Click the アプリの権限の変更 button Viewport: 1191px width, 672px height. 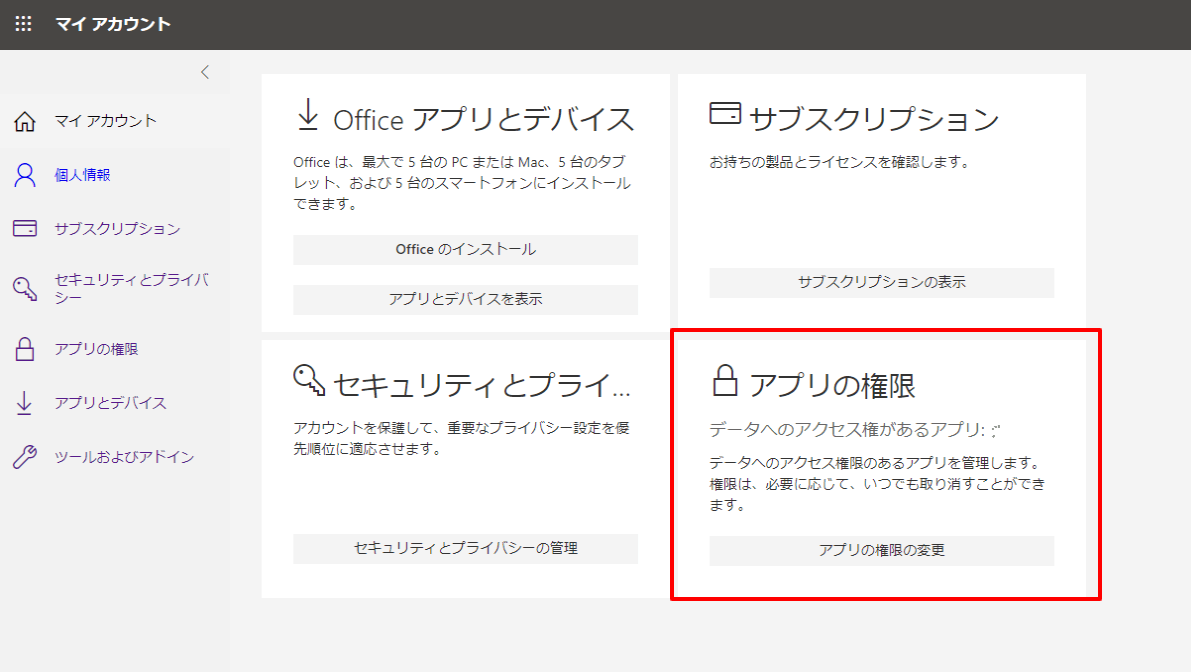881,549
